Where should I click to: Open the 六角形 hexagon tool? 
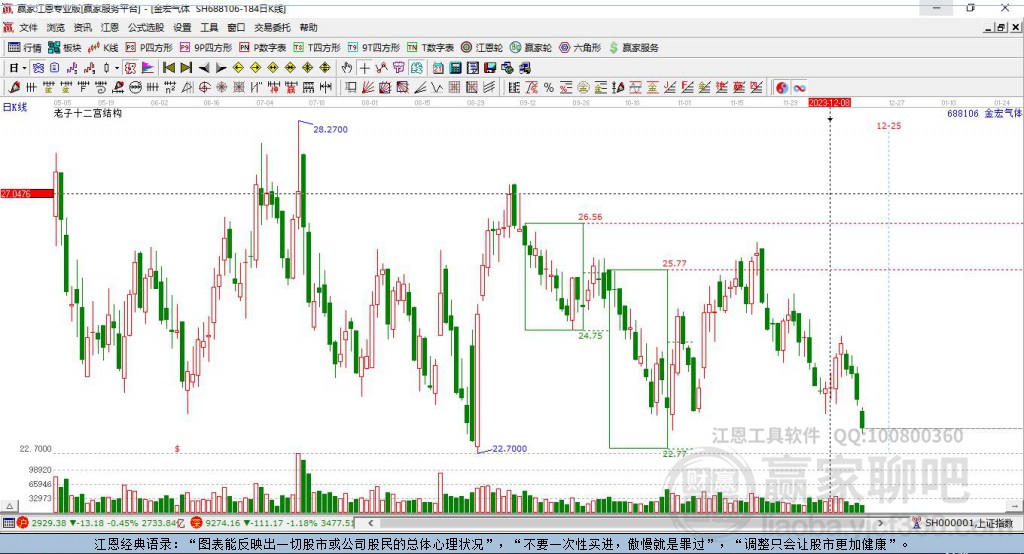580,48
